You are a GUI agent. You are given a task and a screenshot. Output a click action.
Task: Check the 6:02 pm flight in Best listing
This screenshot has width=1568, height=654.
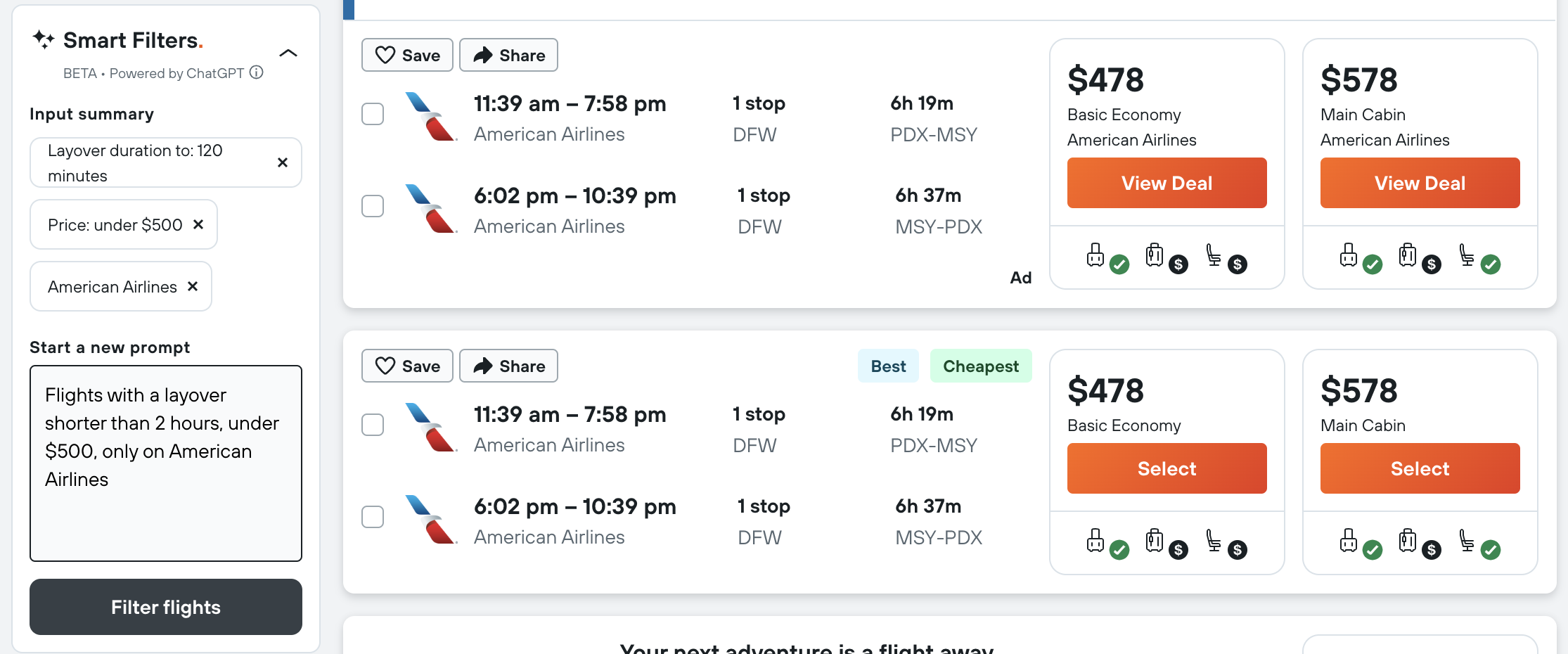[373, 517]
